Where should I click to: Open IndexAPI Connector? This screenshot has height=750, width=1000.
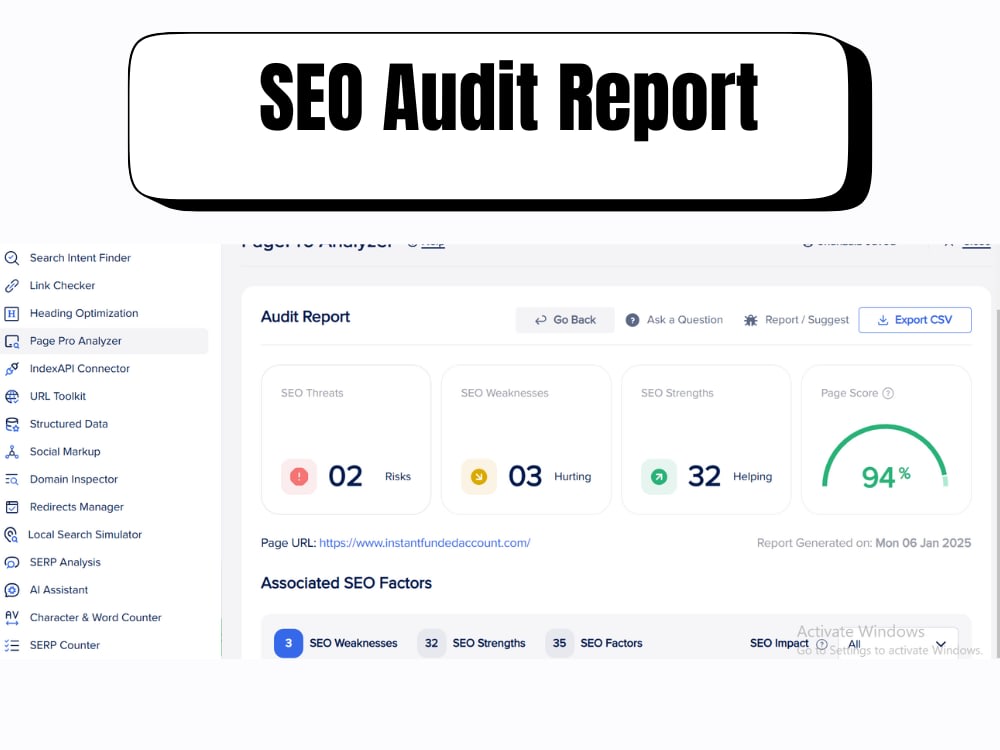(80, 369)
